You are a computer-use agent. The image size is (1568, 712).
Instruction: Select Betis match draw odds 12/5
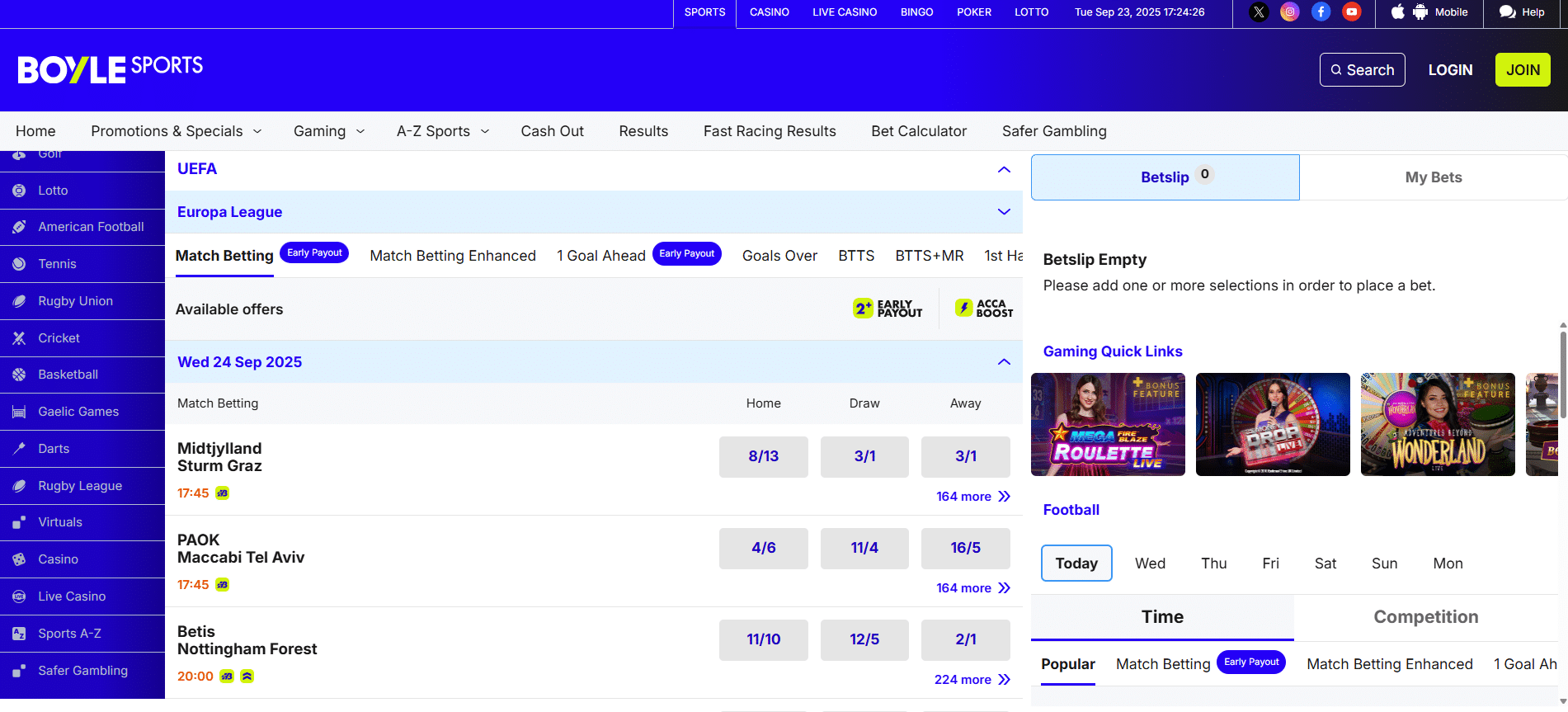864,639
